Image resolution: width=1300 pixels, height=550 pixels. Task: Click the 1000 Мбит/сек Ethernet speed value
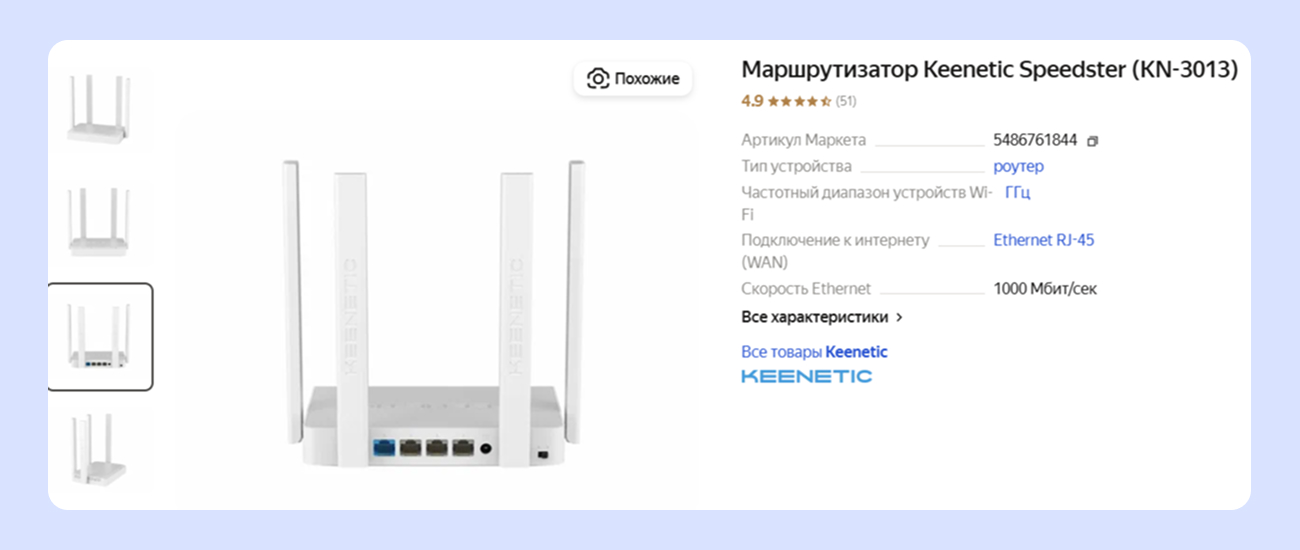pyautogui.click(x=1045, y=289)
